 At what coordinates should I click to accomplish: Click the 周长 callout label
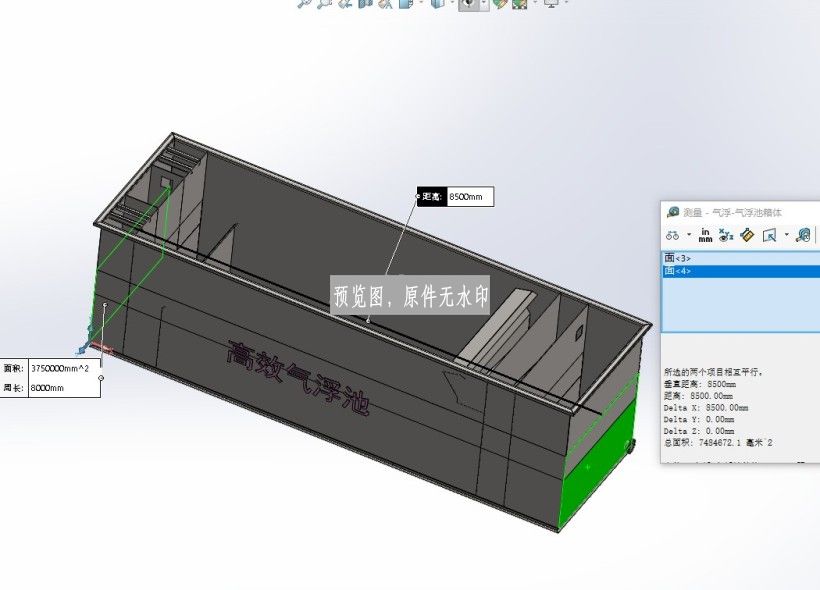coord(14,388)
